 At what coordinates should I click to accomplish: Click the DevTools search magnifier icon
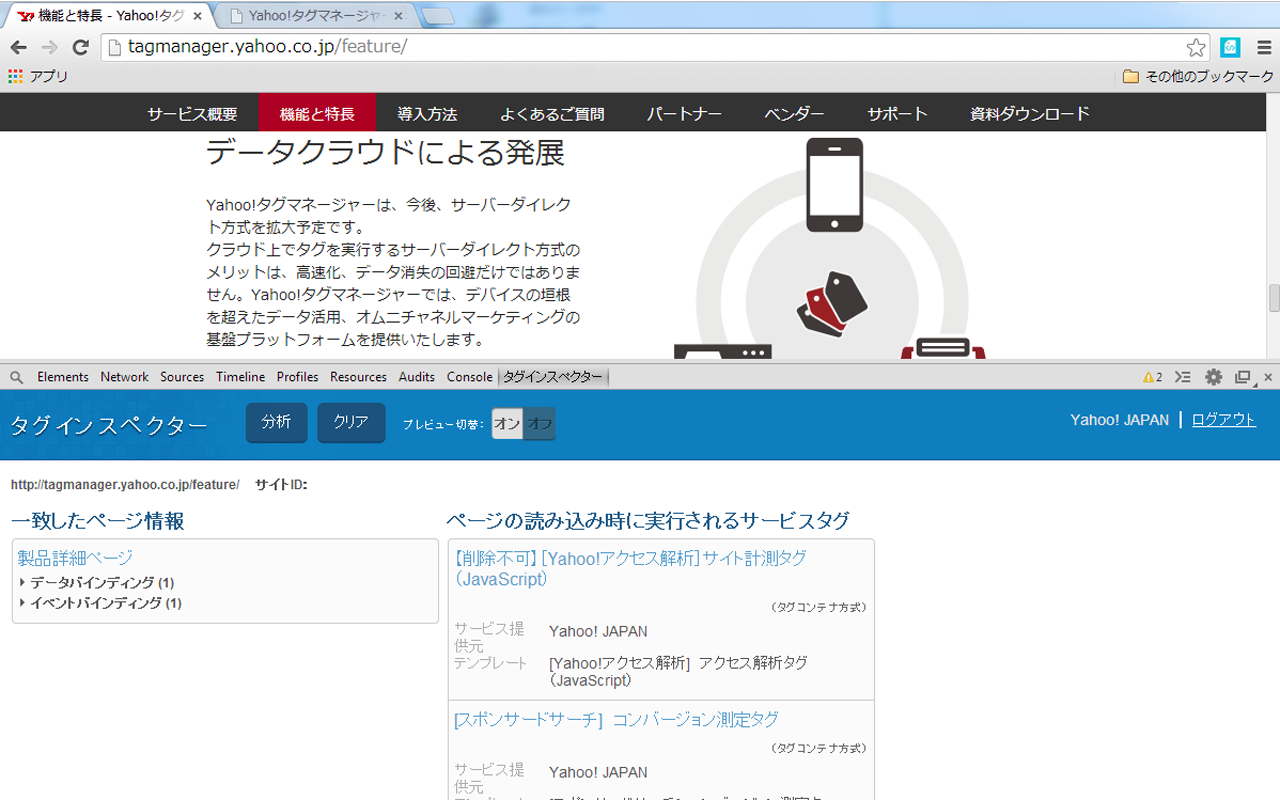pos(16,377)
